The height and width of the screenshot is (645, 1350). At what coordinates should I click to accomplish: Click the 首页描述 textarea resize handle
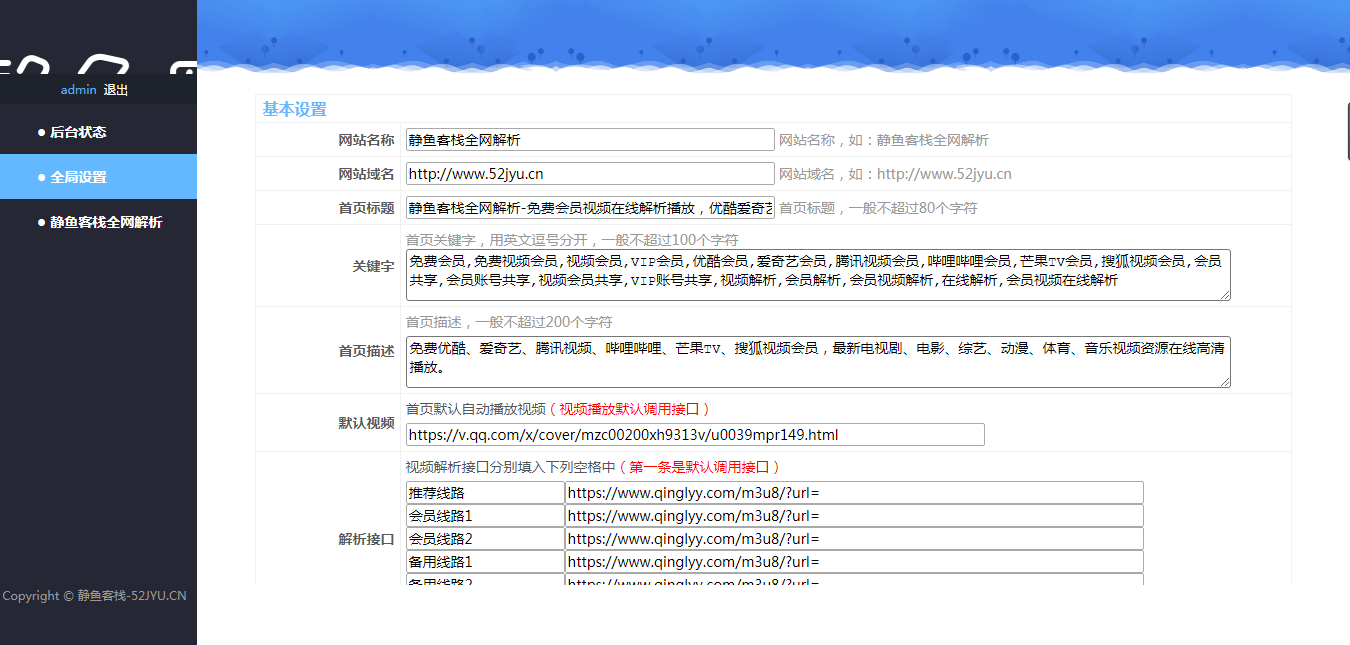click(1225, 382)
